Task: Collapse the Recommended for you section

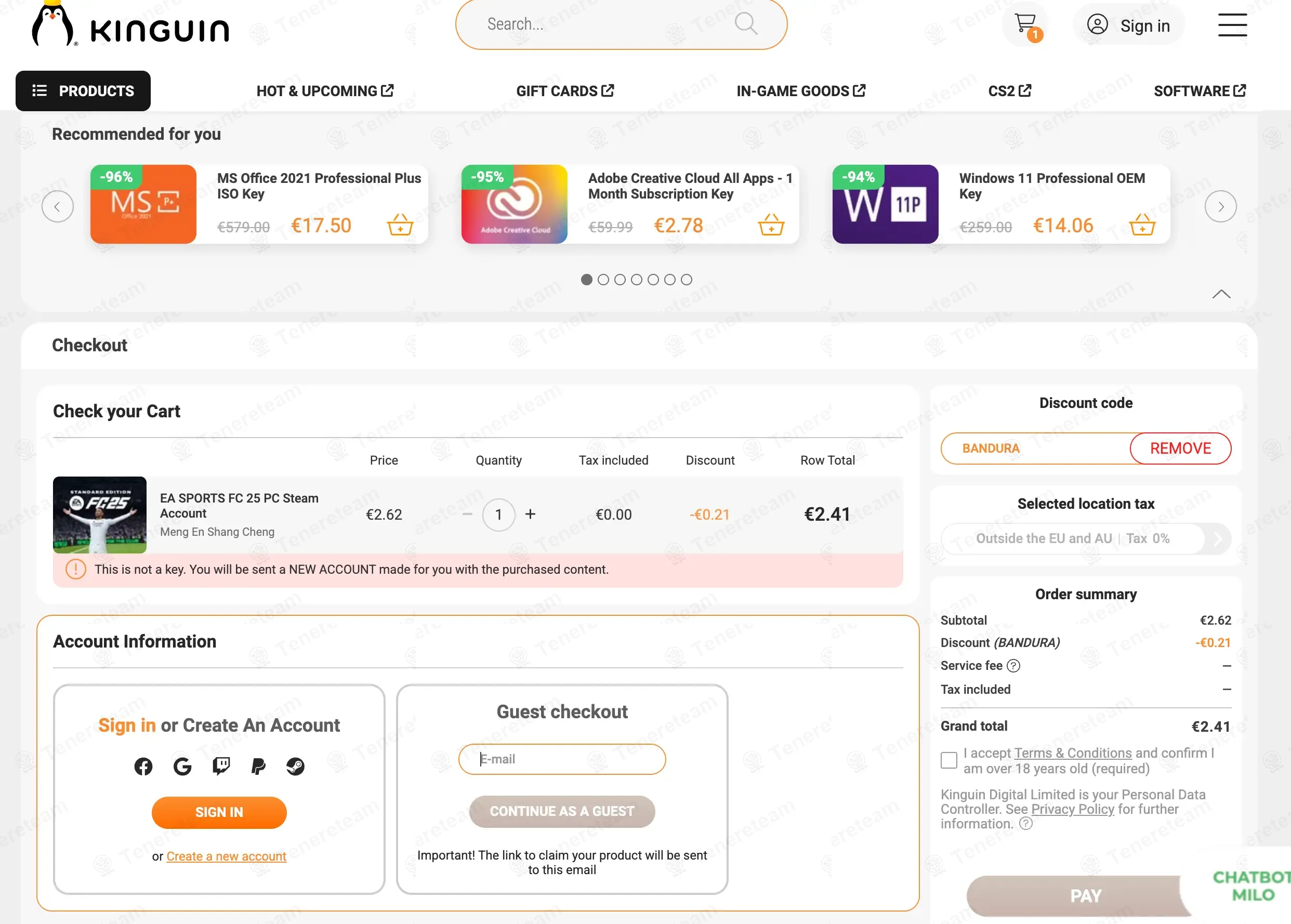Action: pyautogui.click(x=1221, y=294)
